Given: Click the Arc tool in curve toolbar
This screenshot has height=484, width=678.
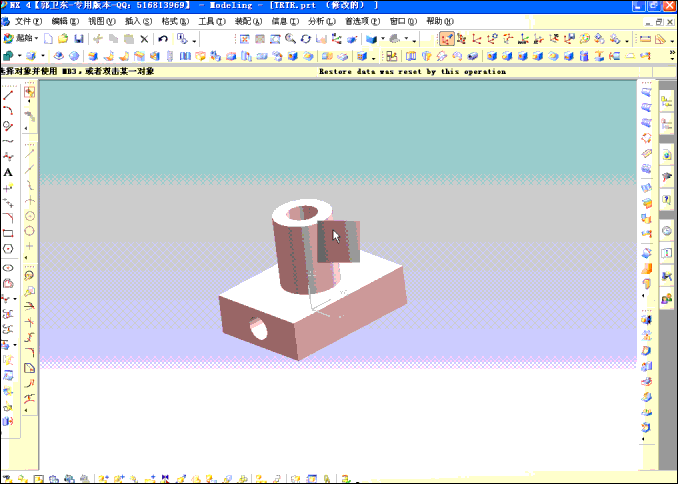Looking at the screenshot, I should [8, 110].
